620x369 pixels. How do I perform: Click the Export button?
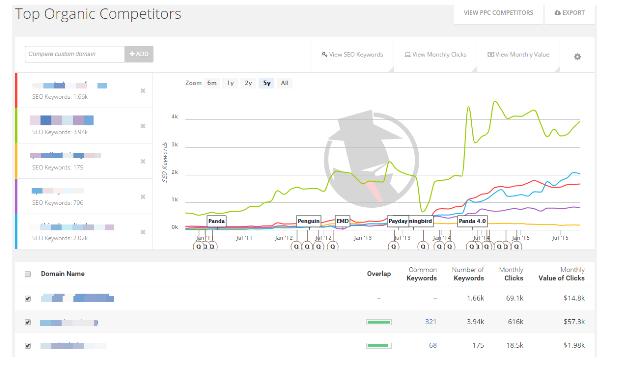coord(570,13)
